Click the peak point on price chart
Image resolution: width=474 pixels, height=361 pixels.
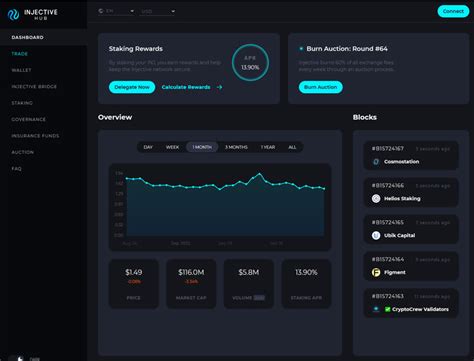260,174
